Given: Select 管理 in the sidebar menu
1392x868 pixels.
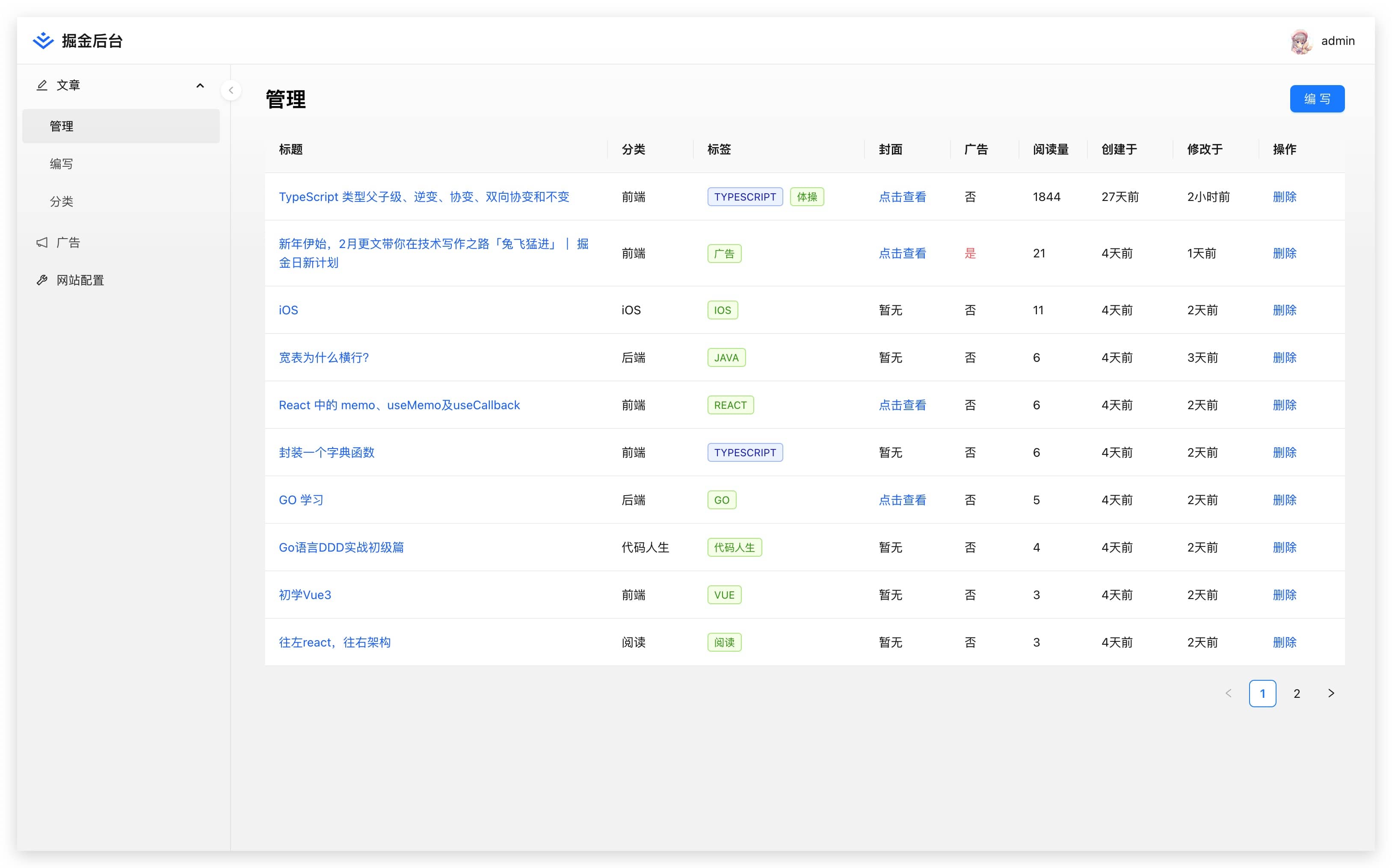Looking at the screenshot, I should pos(121,126).
